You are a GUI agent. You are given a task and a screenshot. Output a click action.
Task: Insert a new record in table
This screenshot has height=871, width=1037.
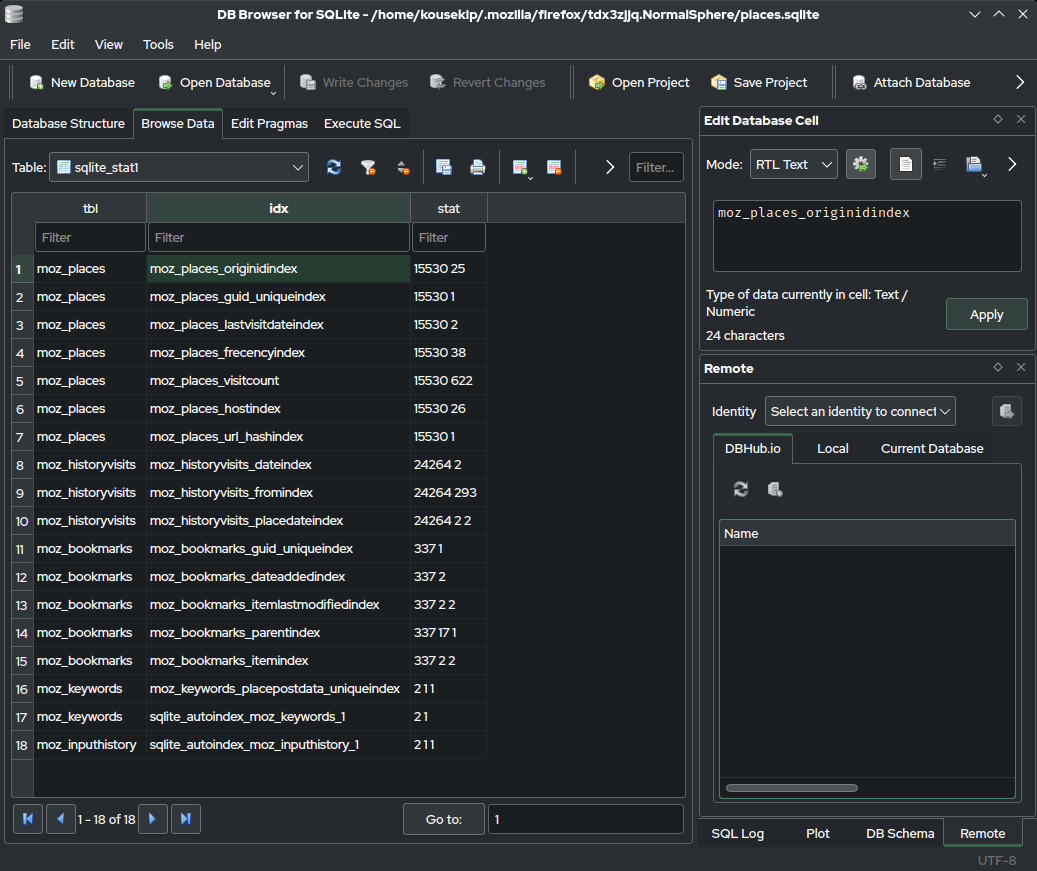520,167
